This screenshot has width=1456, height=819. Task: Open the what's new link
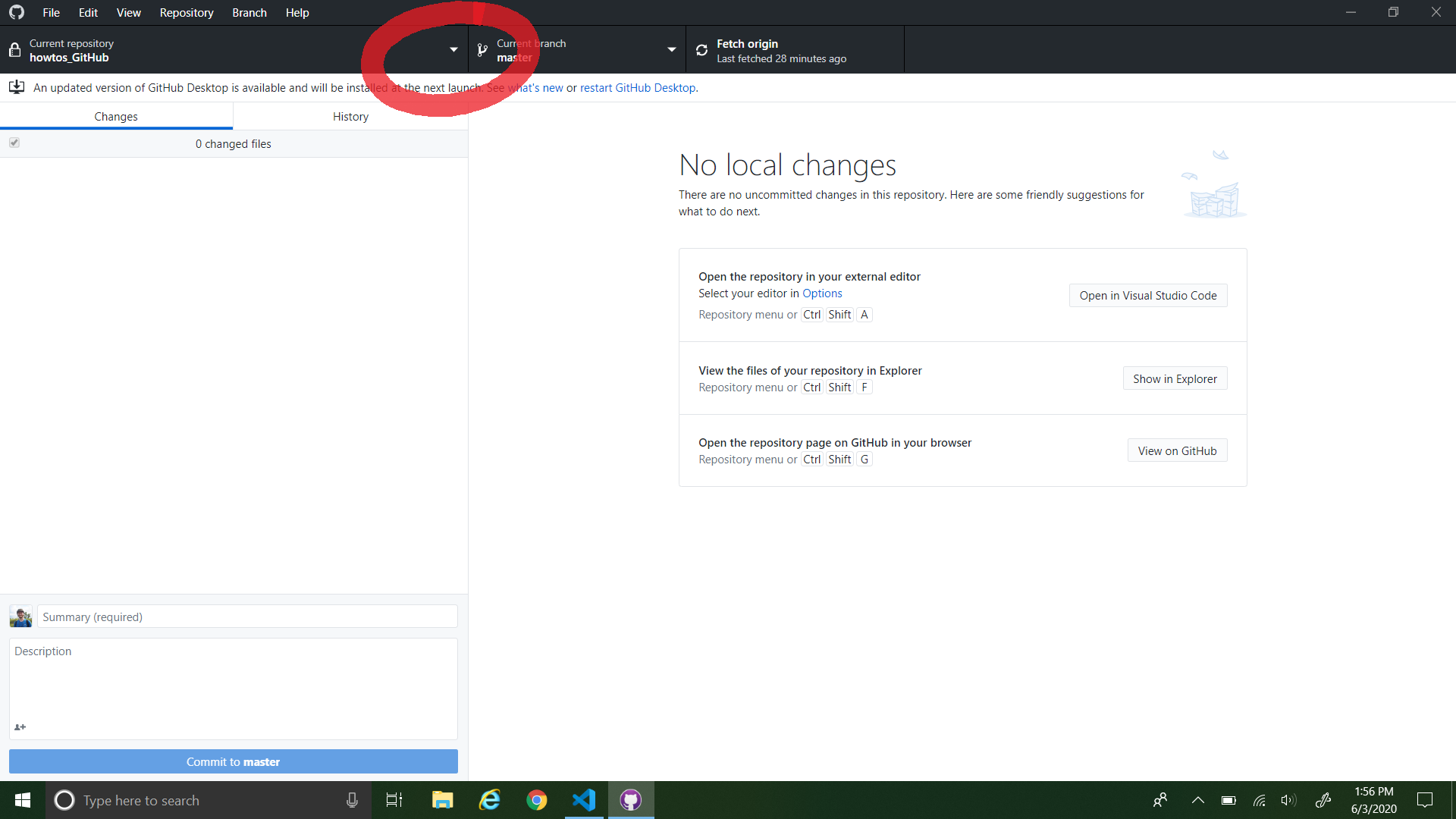[x=535, y=88]
